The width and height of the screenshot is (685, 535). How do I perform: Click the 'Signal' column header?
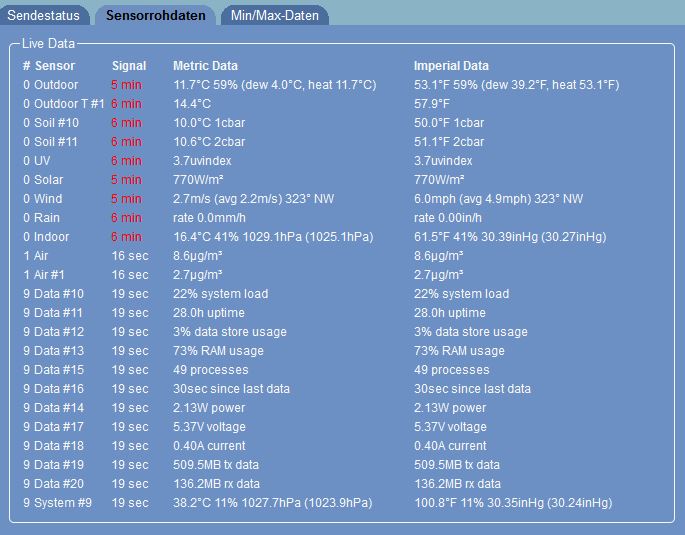point(129,66)
